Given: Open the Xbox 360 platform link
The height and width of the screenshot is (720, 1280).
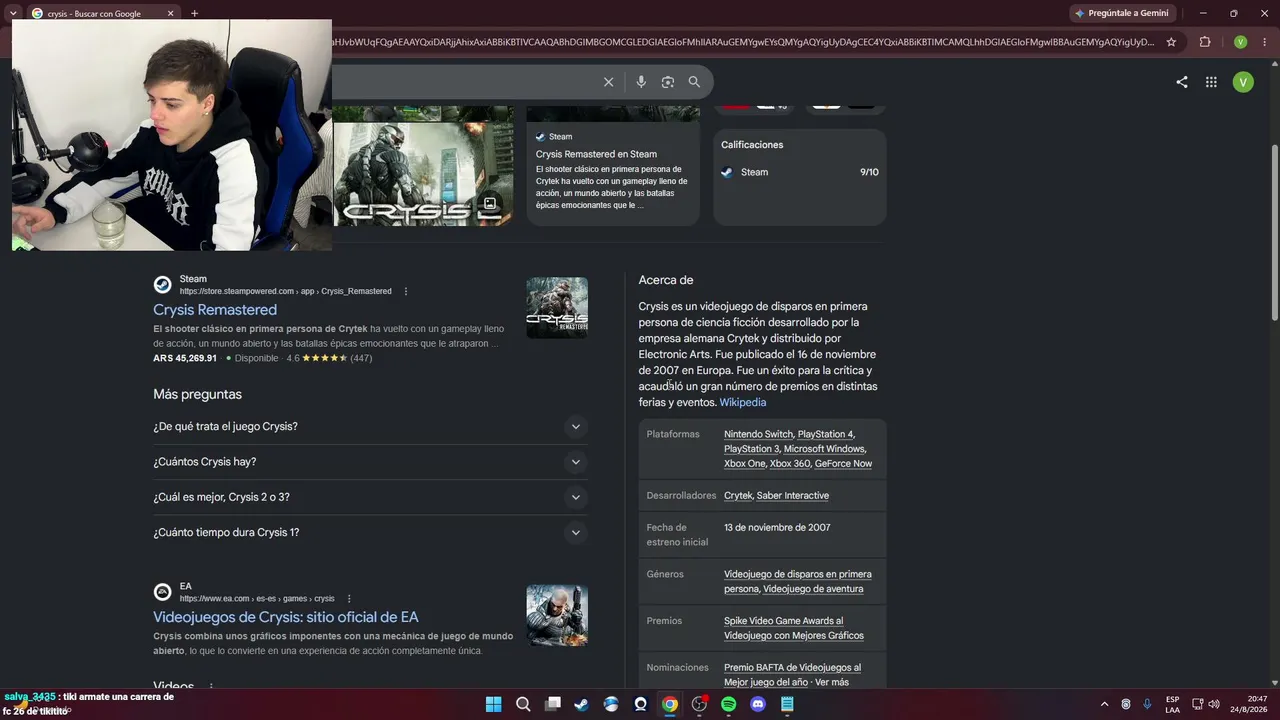Looking at the screenshot, I should pos(790,464).
